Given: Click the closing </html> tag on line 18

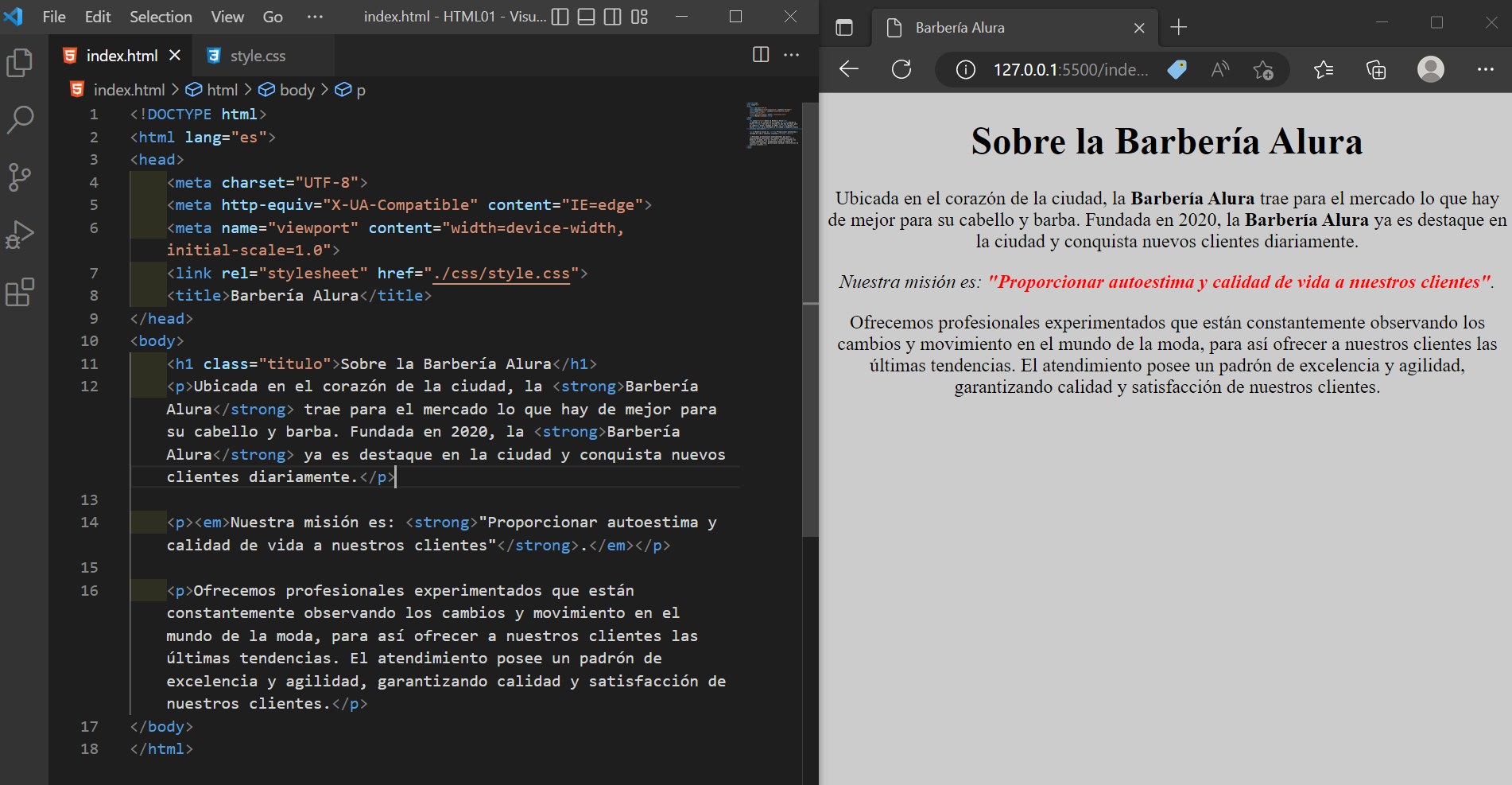Looking at the screenshot, I should pos(161,749).
